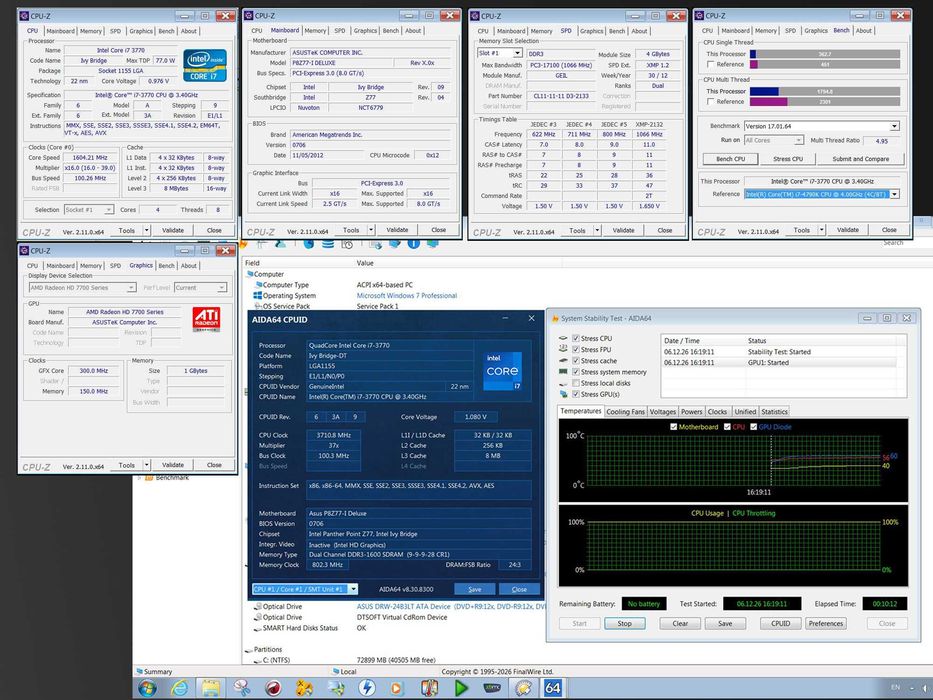Viewport: 933px width, 700px height.
Task: Click the CPU Multi Thread This Processor bar
Action: click(825, 92)
